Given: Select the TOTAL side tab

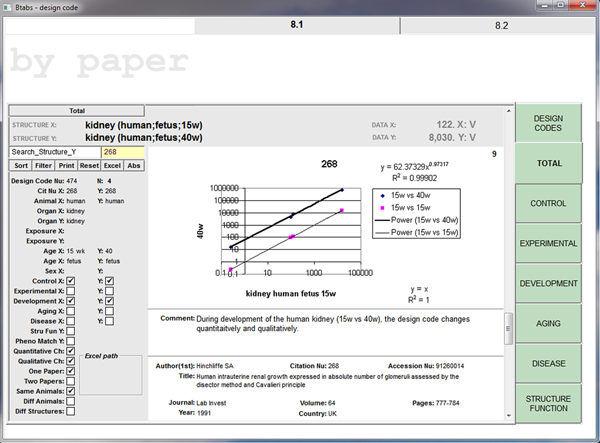Looking at the screenshot, I should [x=549, y=163].
